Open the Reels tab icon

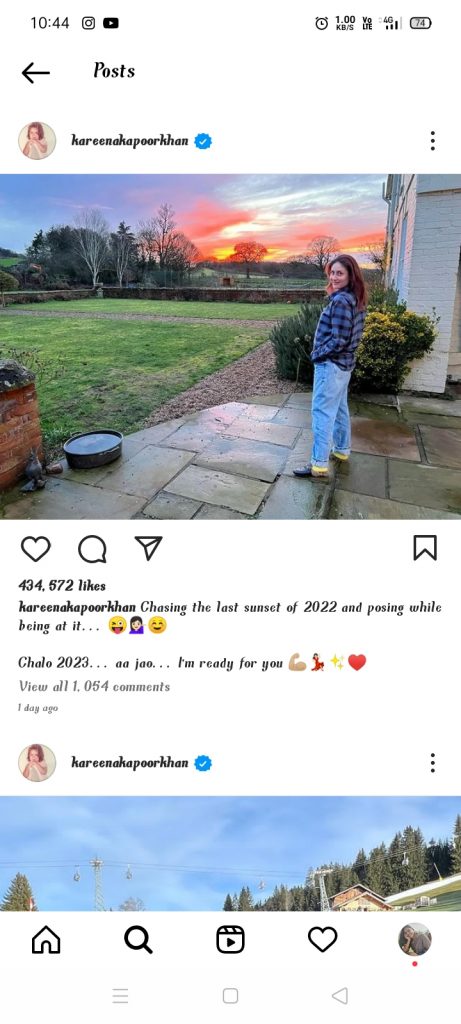coord(230,940)
